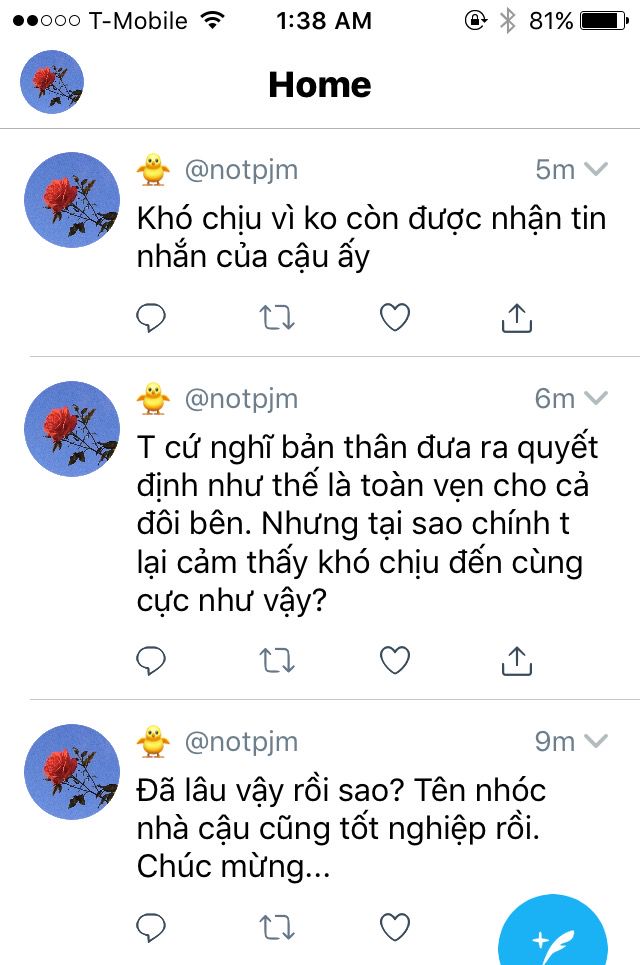The image size is (640, 965).
Task: Open rose avatar on the 6m tweet
Action: [x=71, y=429]
